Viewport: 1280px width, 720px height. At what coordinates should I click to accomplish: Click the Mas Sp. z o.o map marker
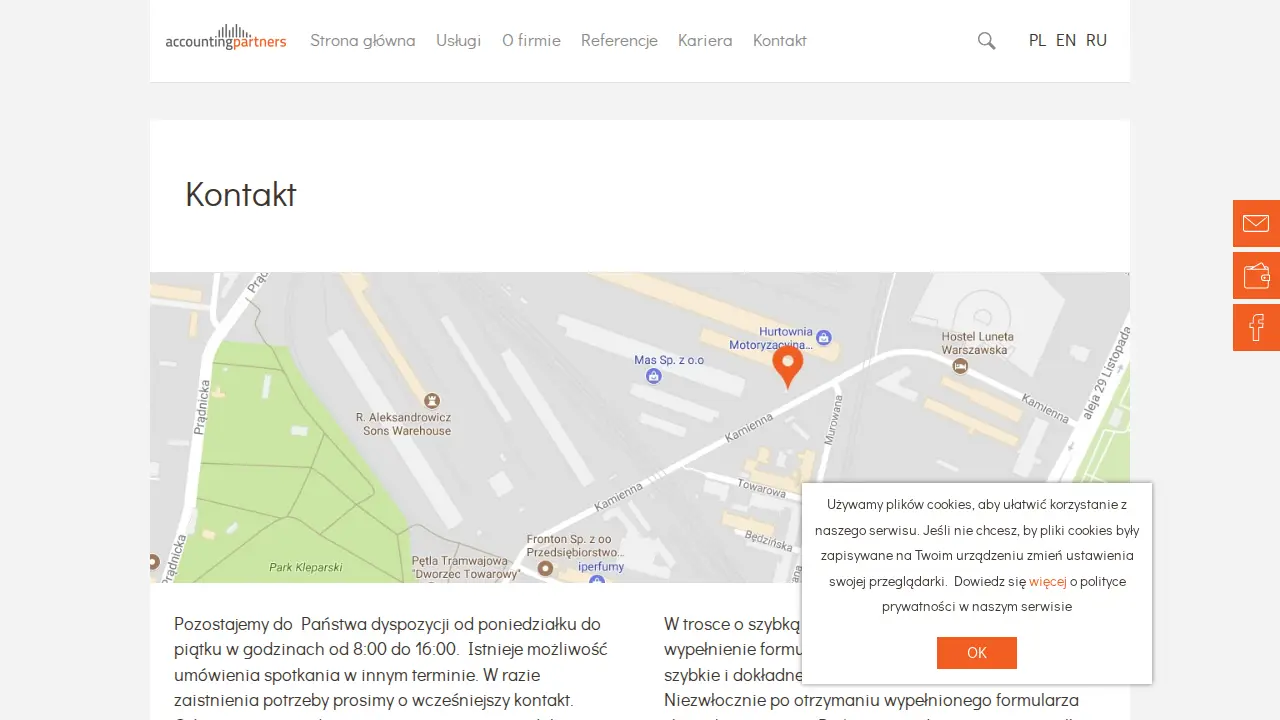(653, 376)
